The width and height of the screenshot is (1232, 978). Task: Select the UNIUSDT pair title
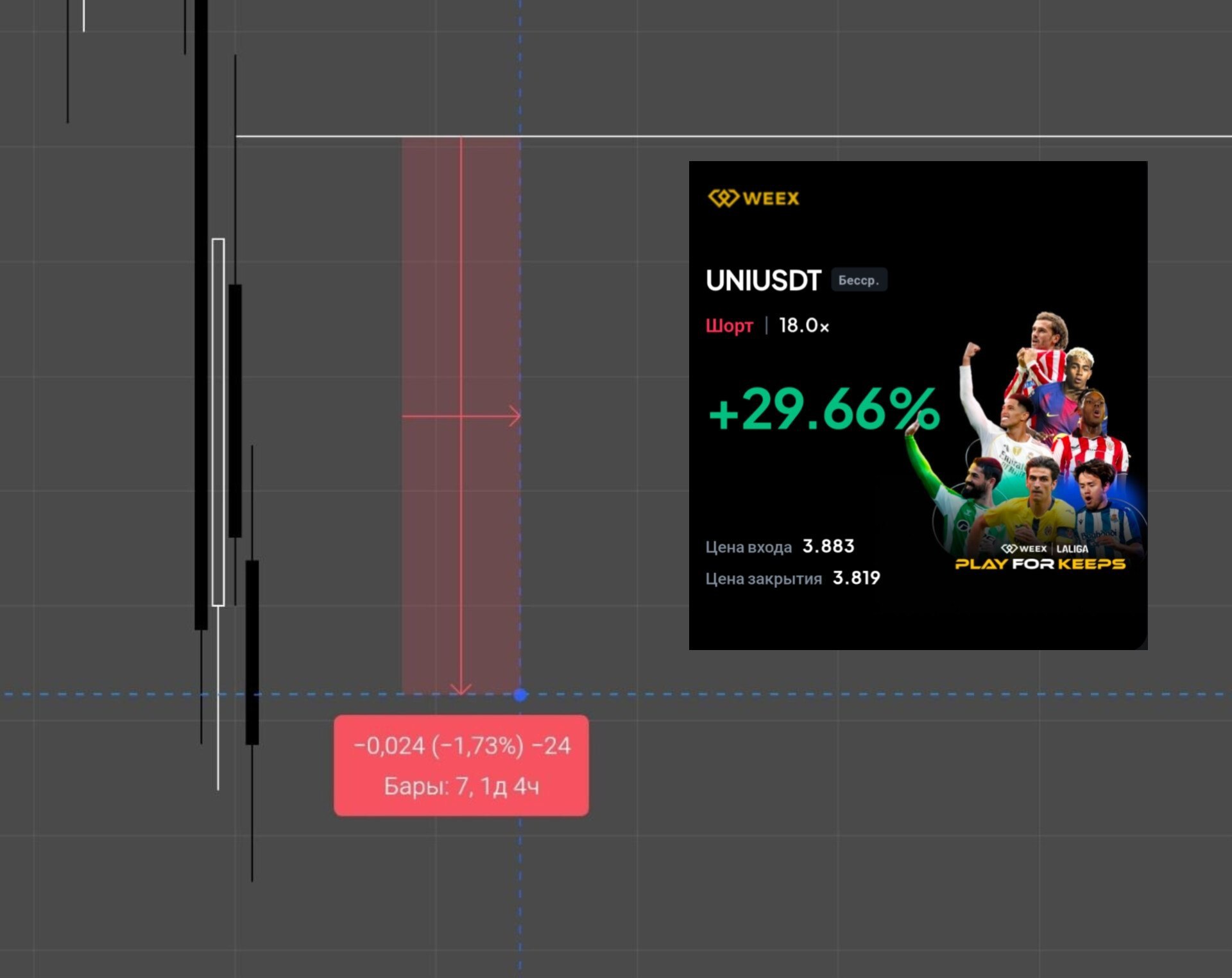(764, 280)
